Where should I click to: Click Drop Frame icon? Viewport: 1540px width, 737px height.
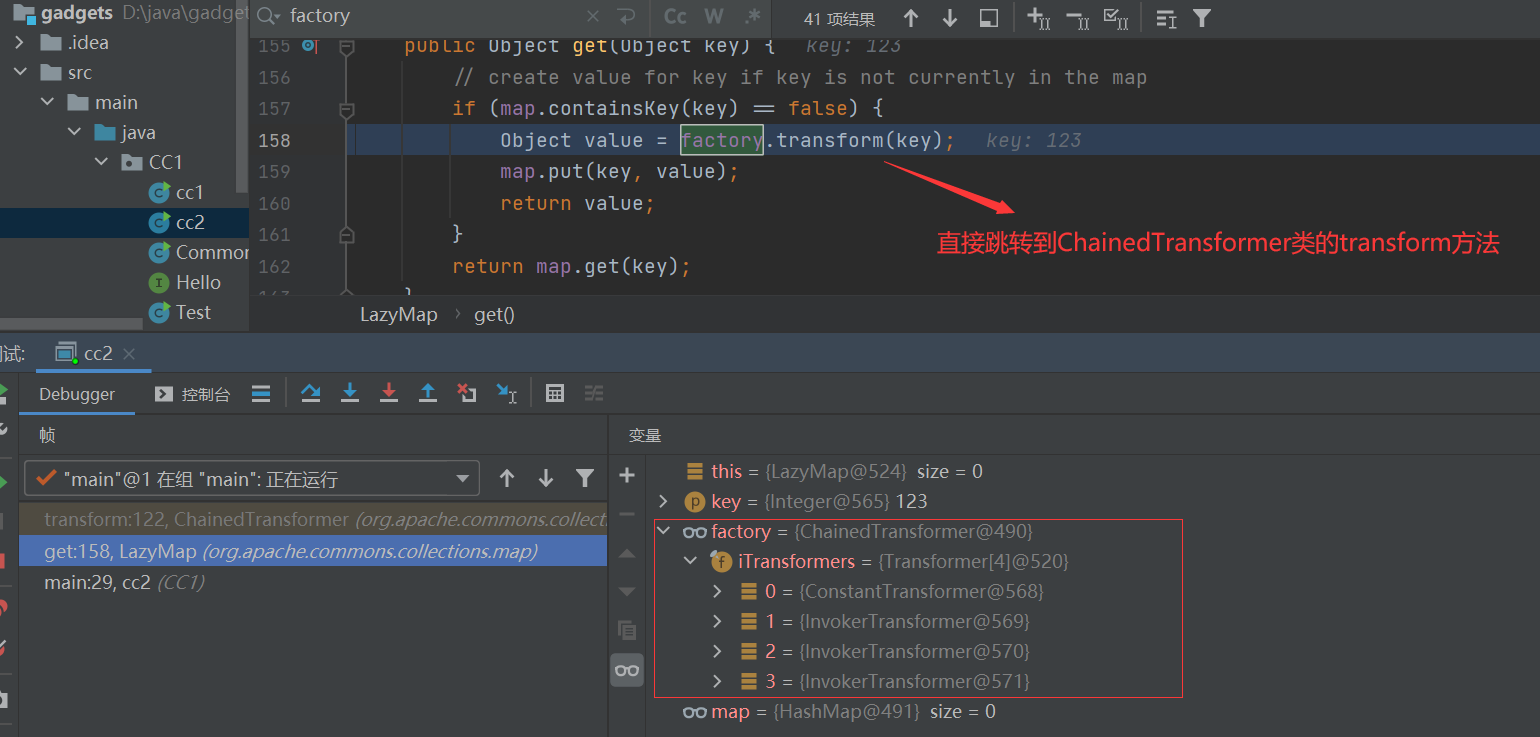click(467, 393)
